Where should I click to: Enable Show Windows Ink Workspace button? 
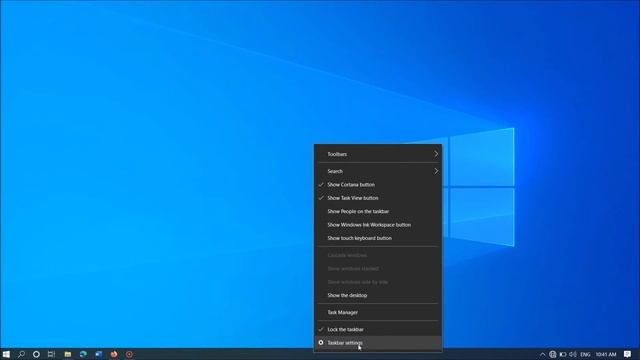[x=378, y=225]
